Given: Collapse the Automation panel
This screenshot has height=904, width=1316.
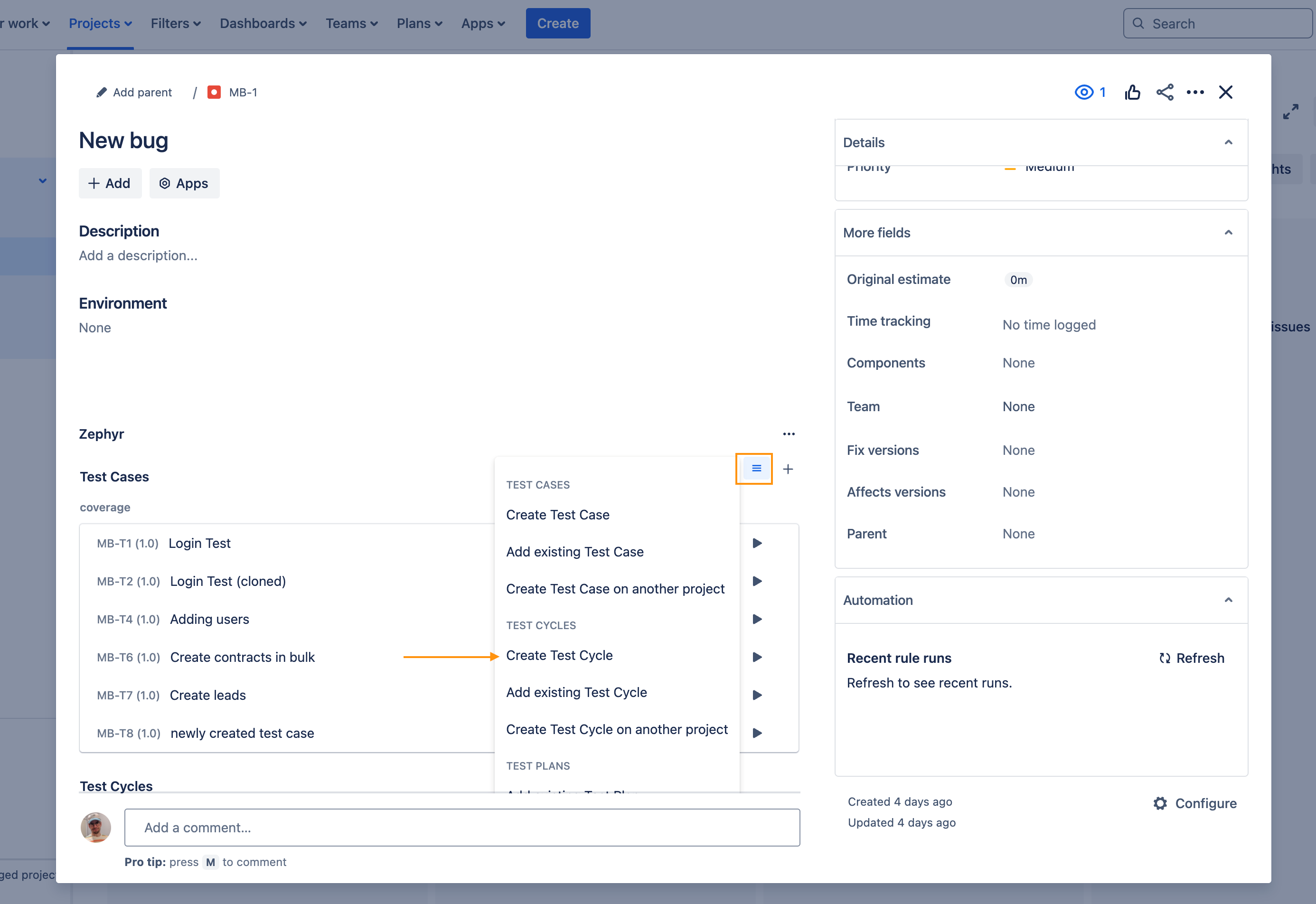Looking at the screenshot, I should [1228, 601].
